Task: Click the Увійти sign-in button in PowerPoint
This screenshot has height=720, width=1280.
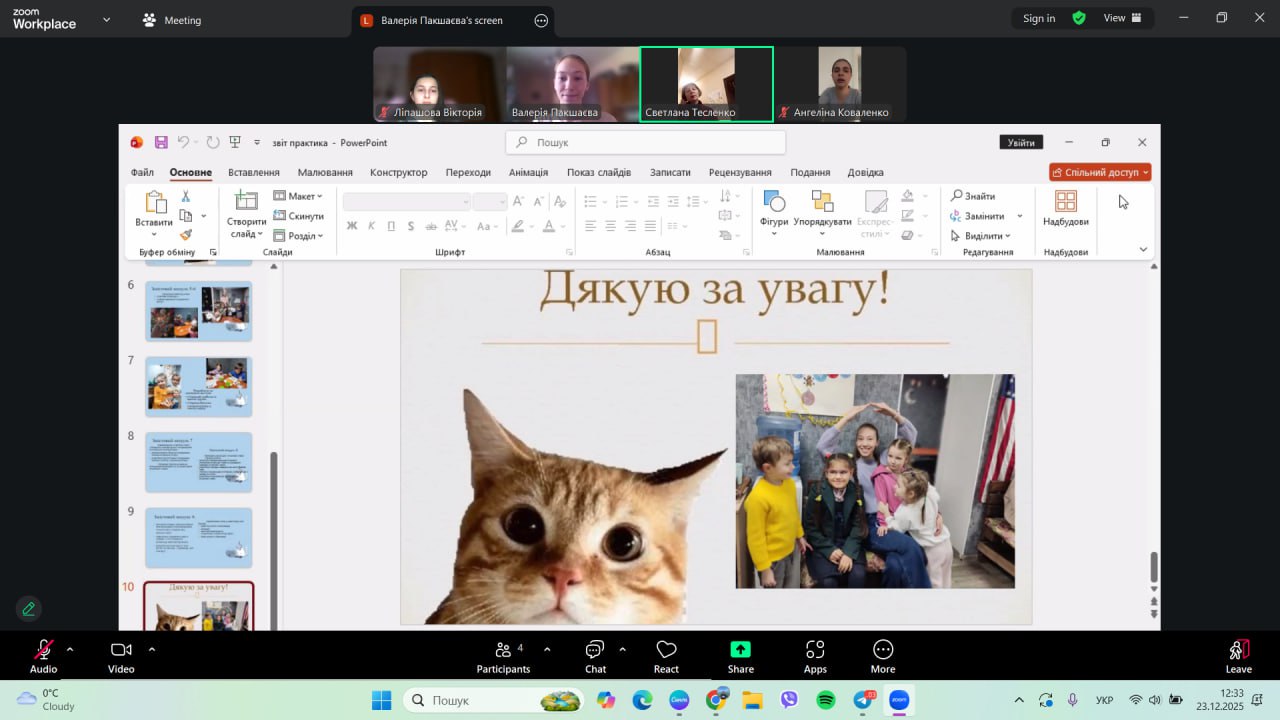Action: 1021,142
